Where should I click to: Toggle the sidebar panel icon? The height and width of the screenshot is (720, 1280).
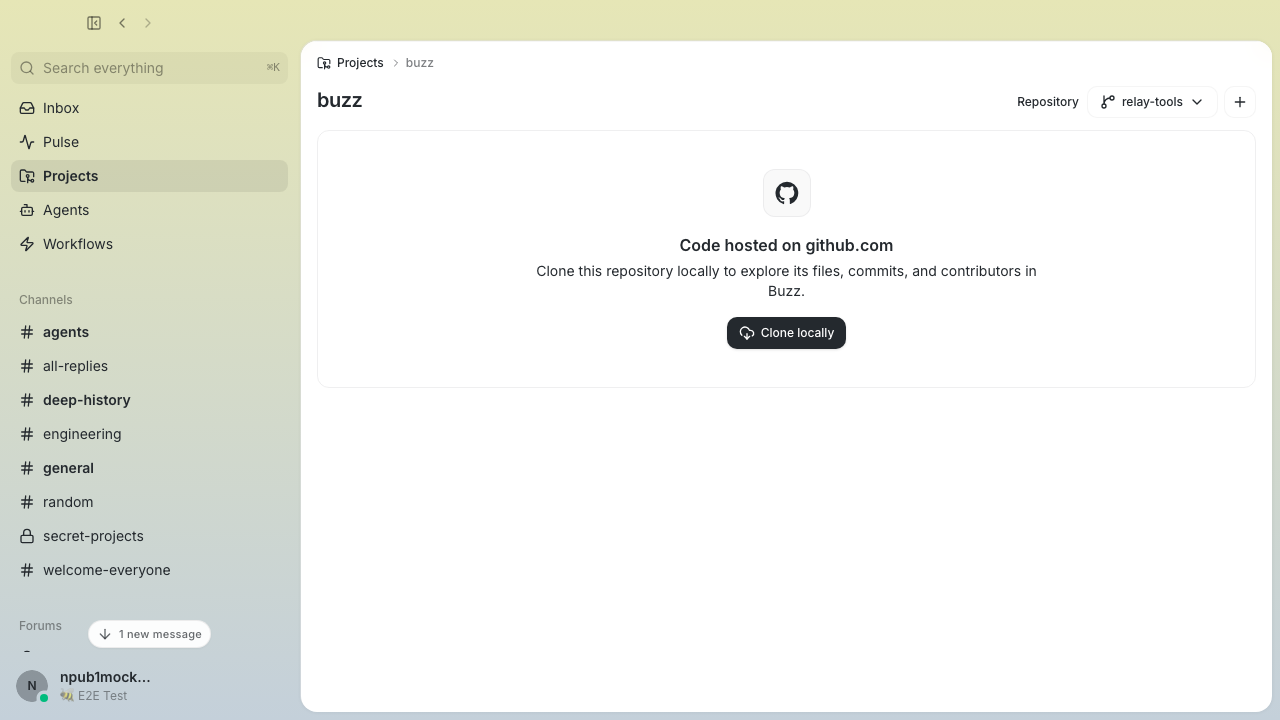[x=94, y=23]
